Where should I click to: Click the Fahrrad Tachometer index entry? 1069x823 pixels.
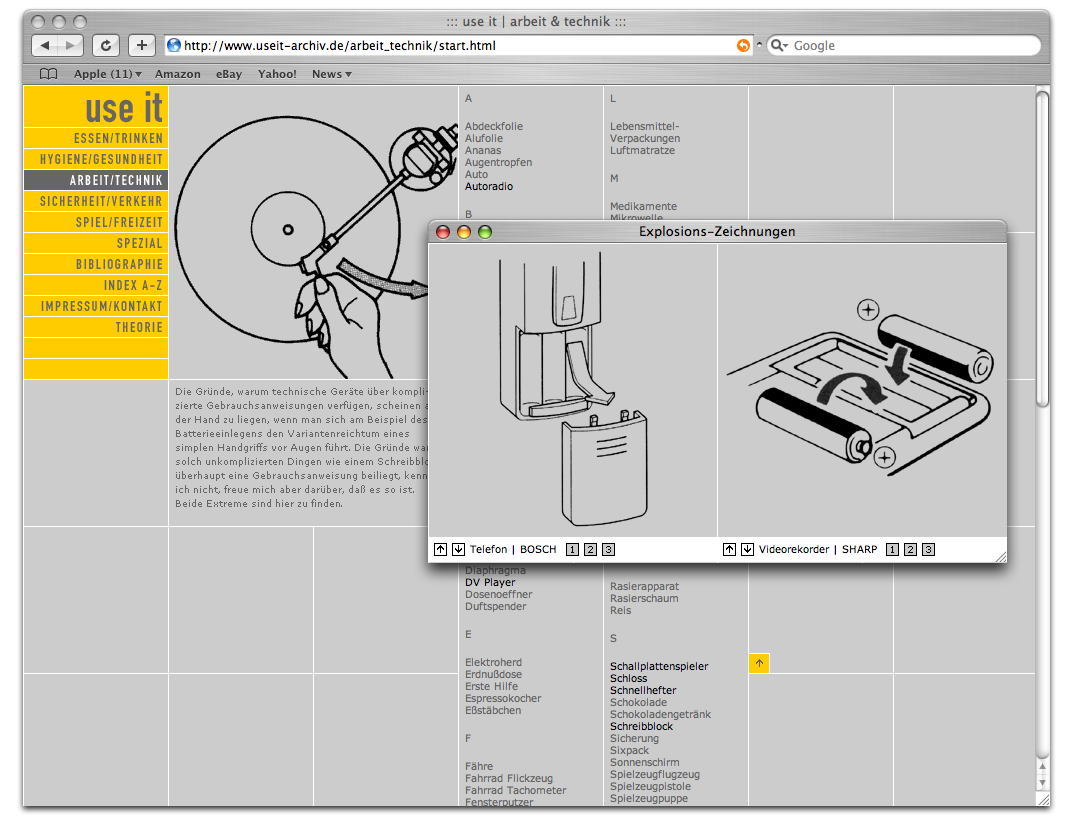click(x=515, y=790)
